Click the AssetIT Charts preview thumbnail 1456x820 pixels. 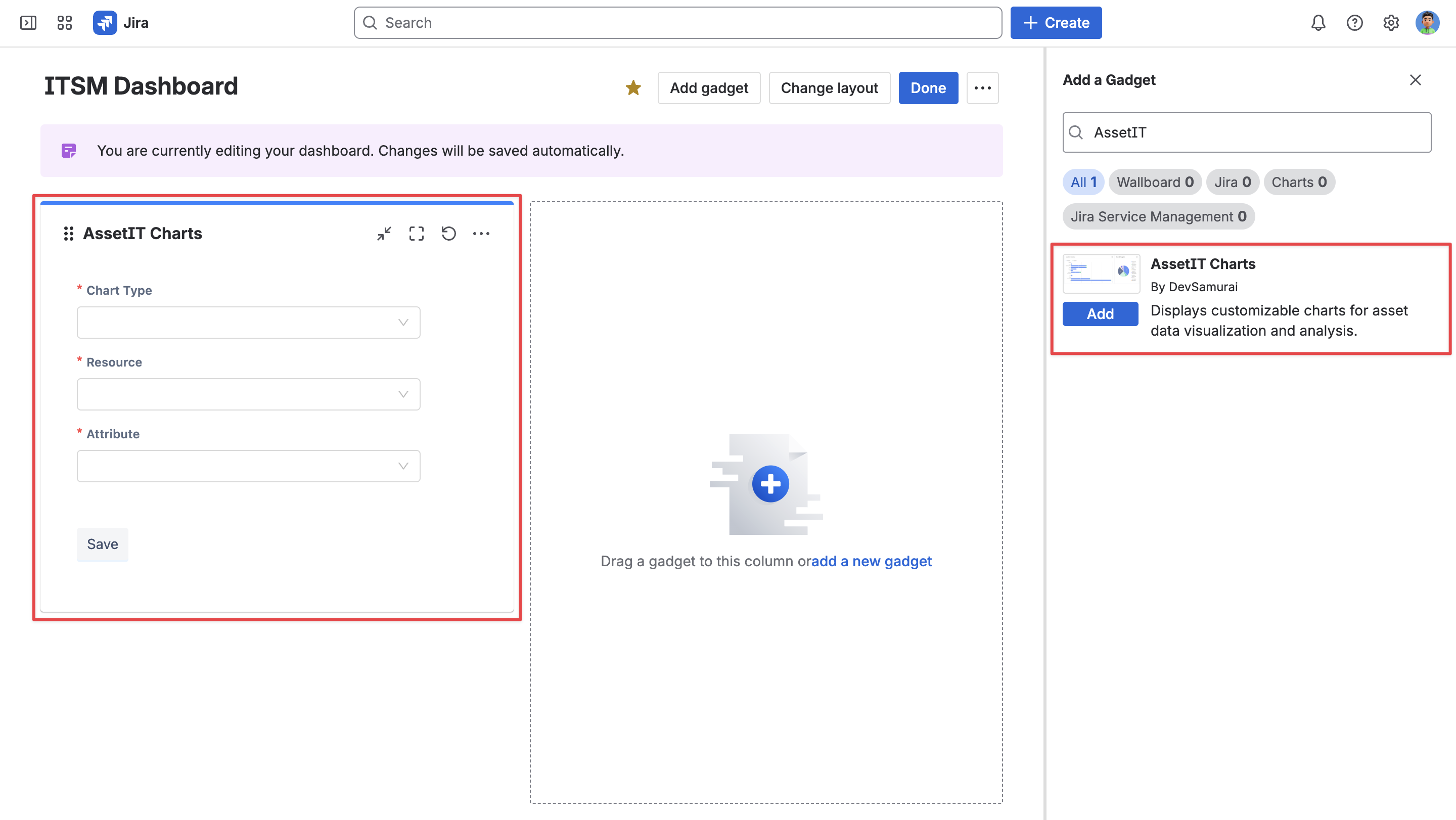(1101, 274)
